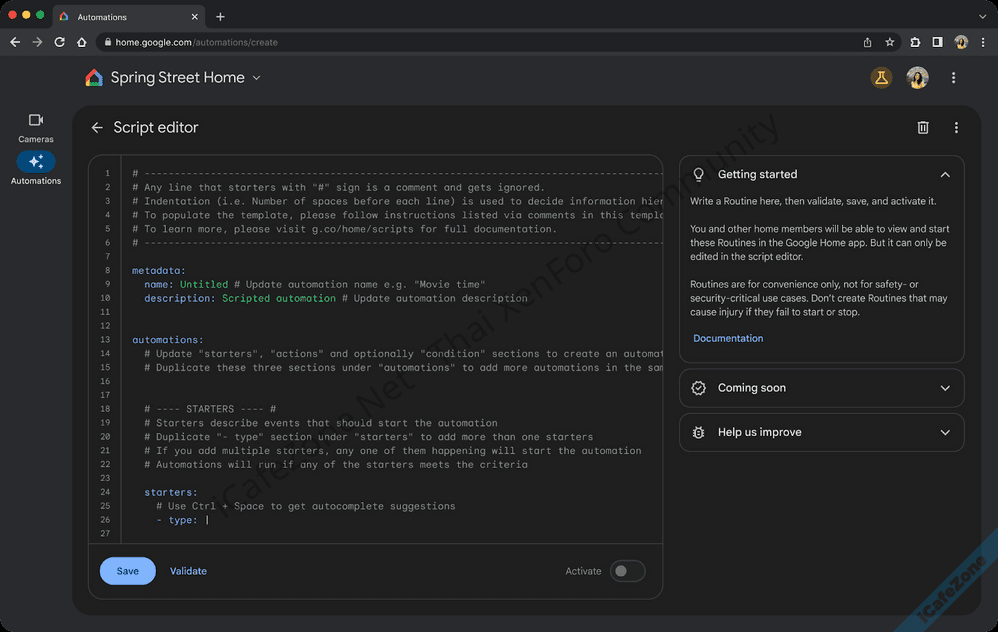The image size is (998, 632).
Task: Open a new browser tab
Action: tap(220, 17)
